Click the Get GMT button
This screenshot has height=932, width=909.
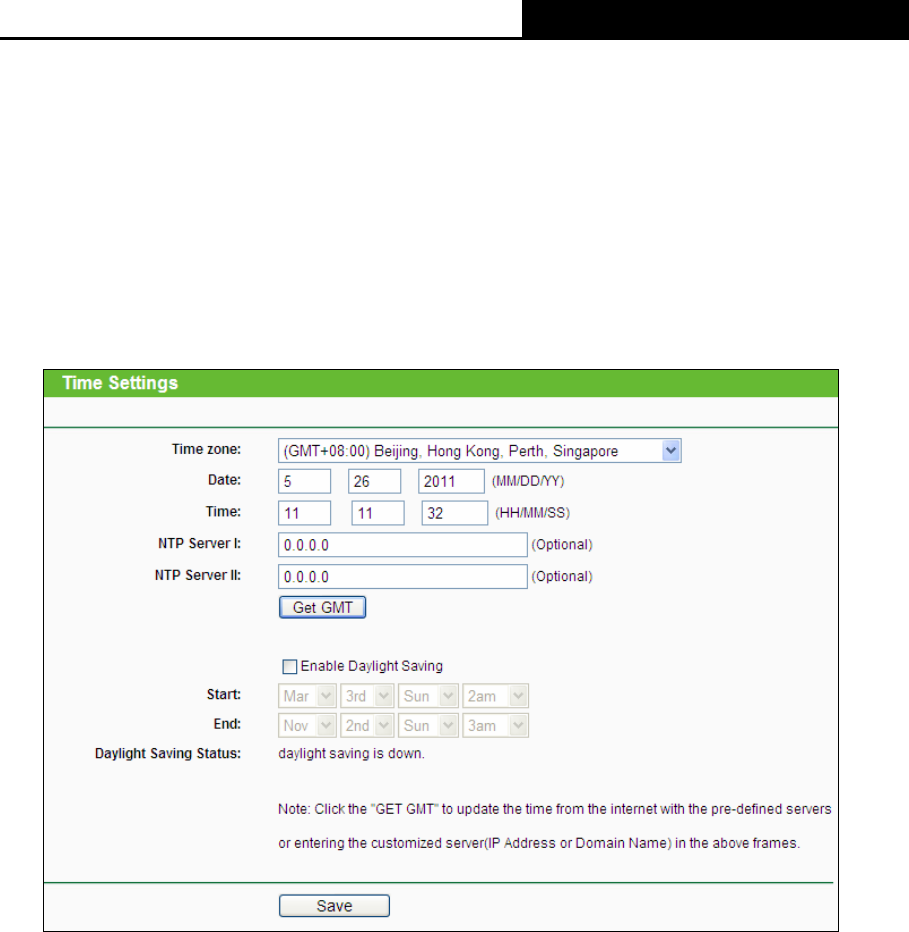click(322, 607)
